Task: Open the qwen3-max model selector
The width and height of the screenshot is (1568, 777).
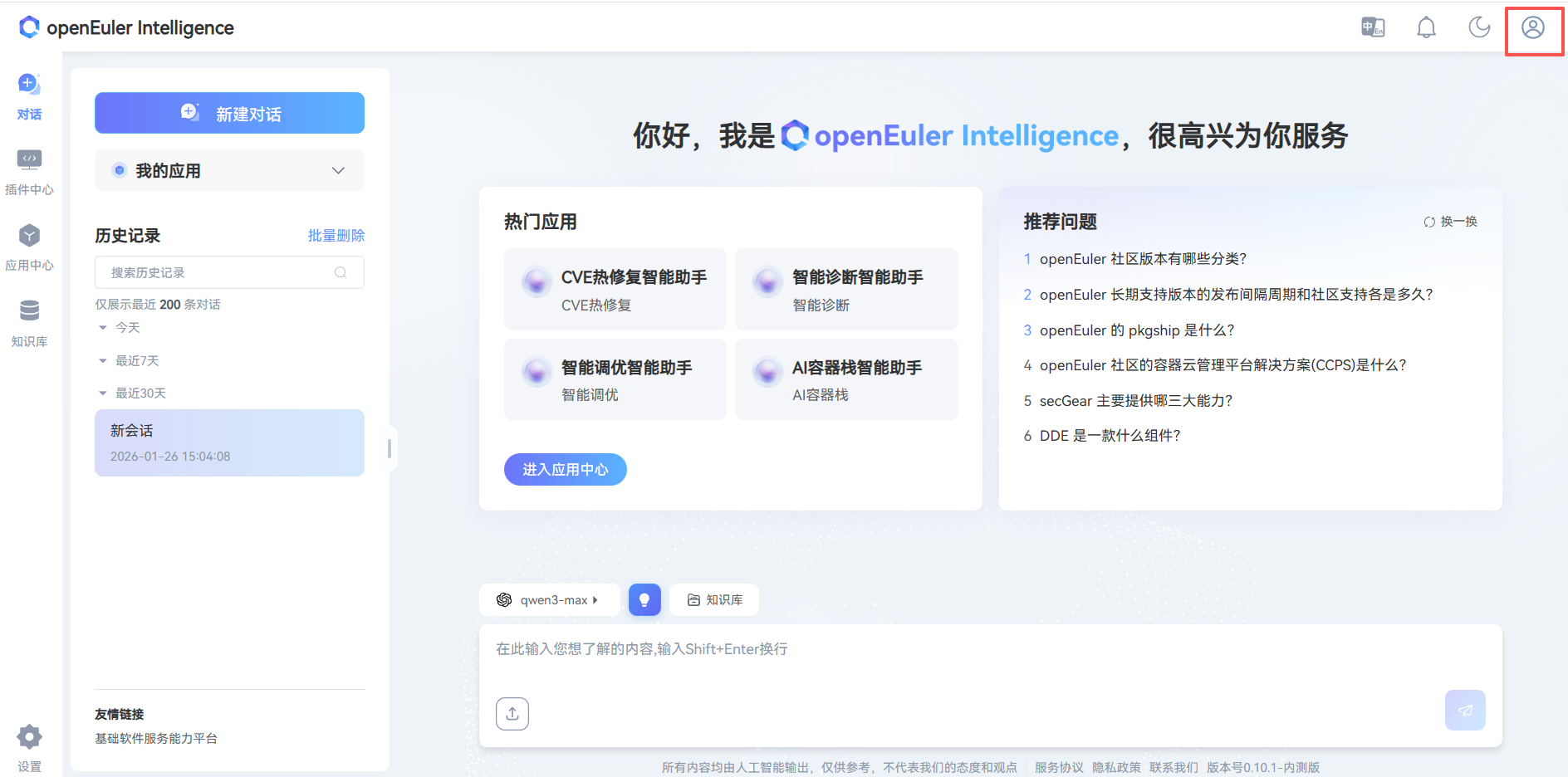Action: click(x=549, y=600)
